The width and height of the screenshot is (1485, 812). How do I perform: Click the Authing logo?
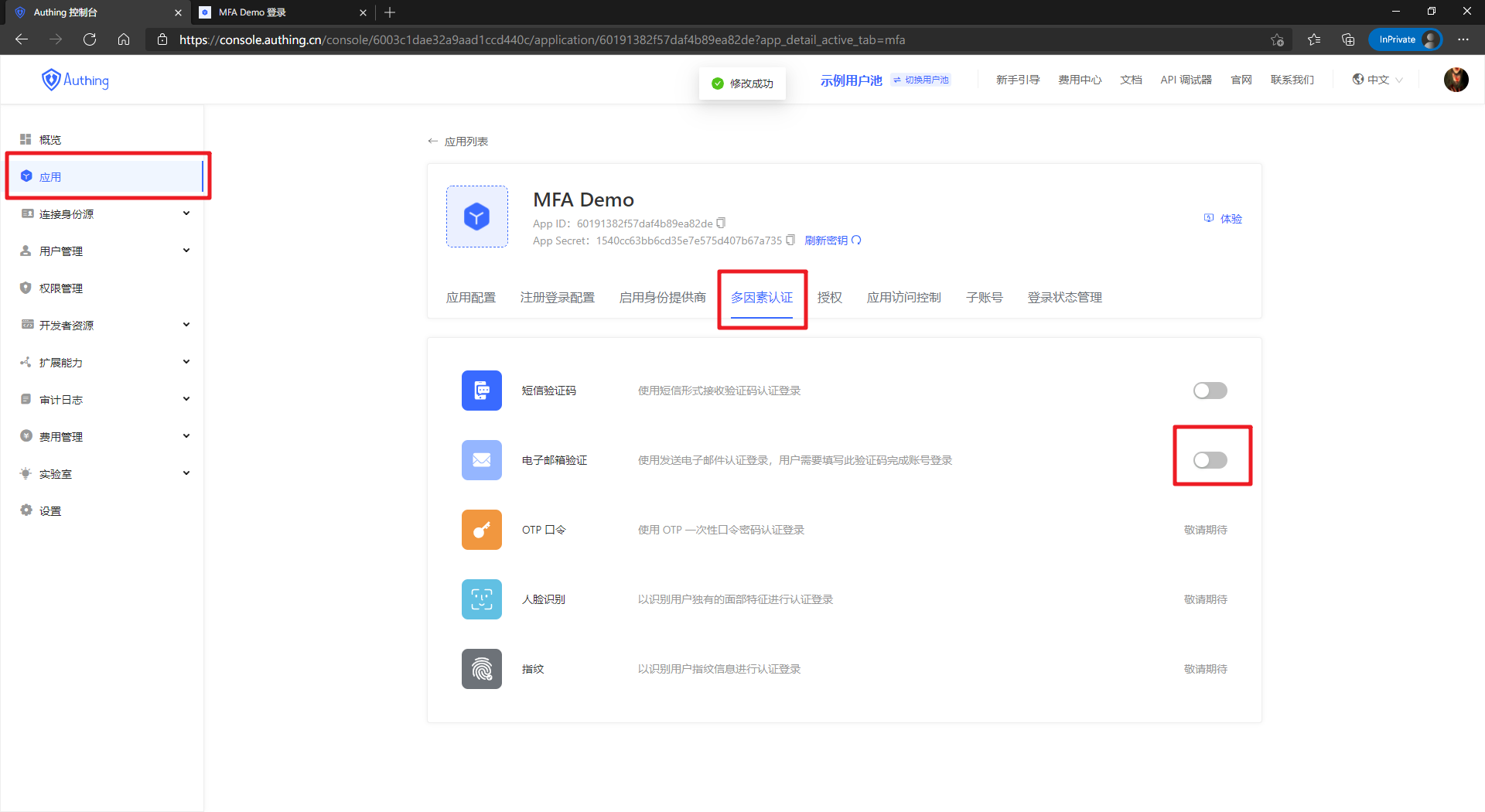click(75, 80)
